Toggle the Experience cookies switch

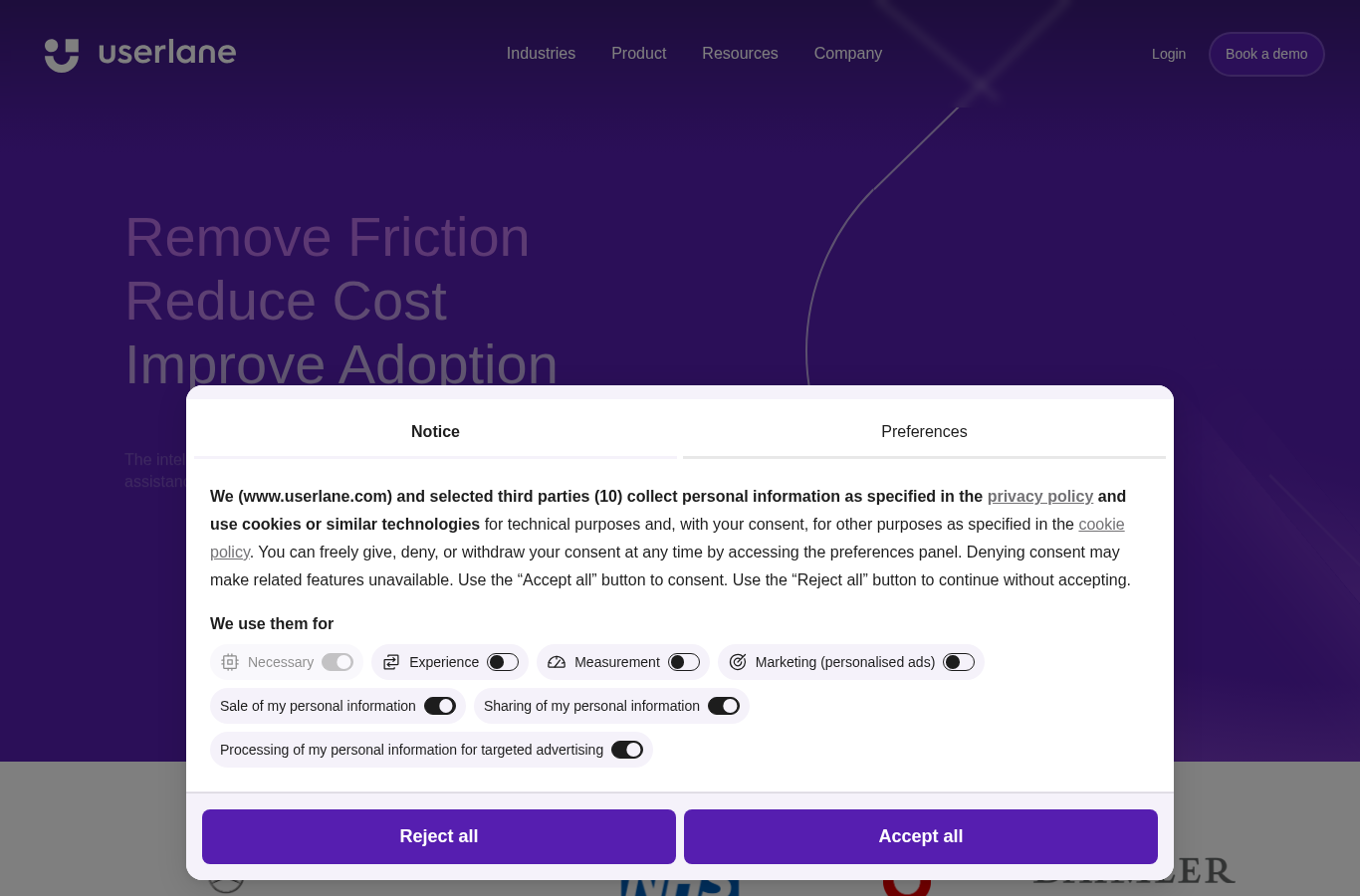point(503,662)
